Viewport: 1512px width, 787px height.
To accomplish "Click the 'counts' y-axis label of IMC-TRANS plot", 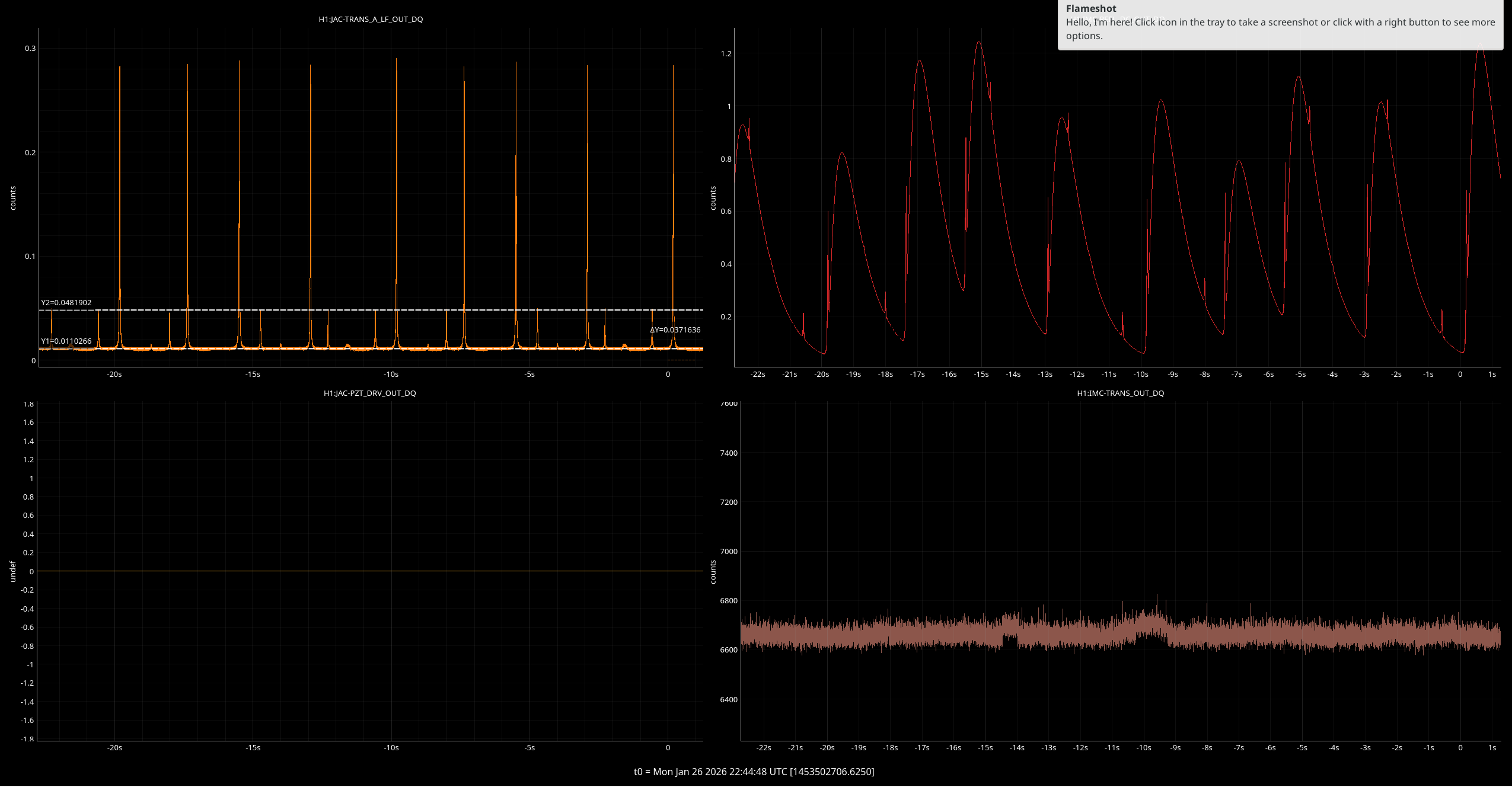I will 713,572.
